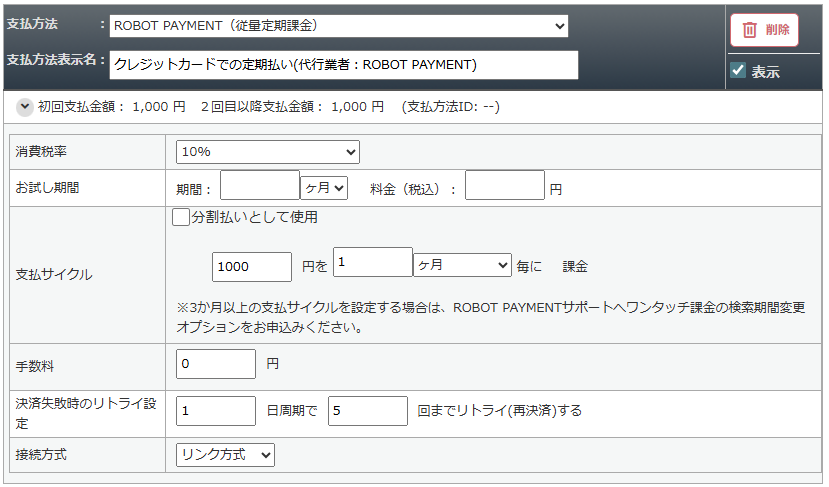Click the 表示 label next to checkbox
This screenshot has width=829, height=487.
(x=766, y=72)
